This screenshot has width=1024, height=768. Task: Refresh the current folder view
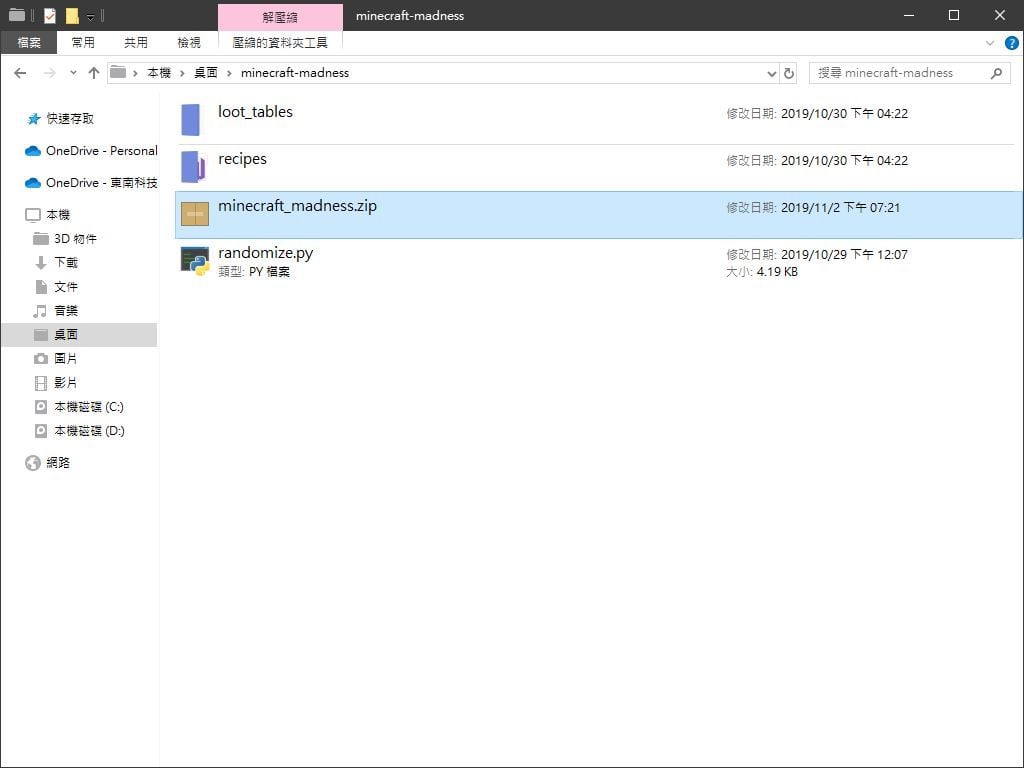coord(789,73)
